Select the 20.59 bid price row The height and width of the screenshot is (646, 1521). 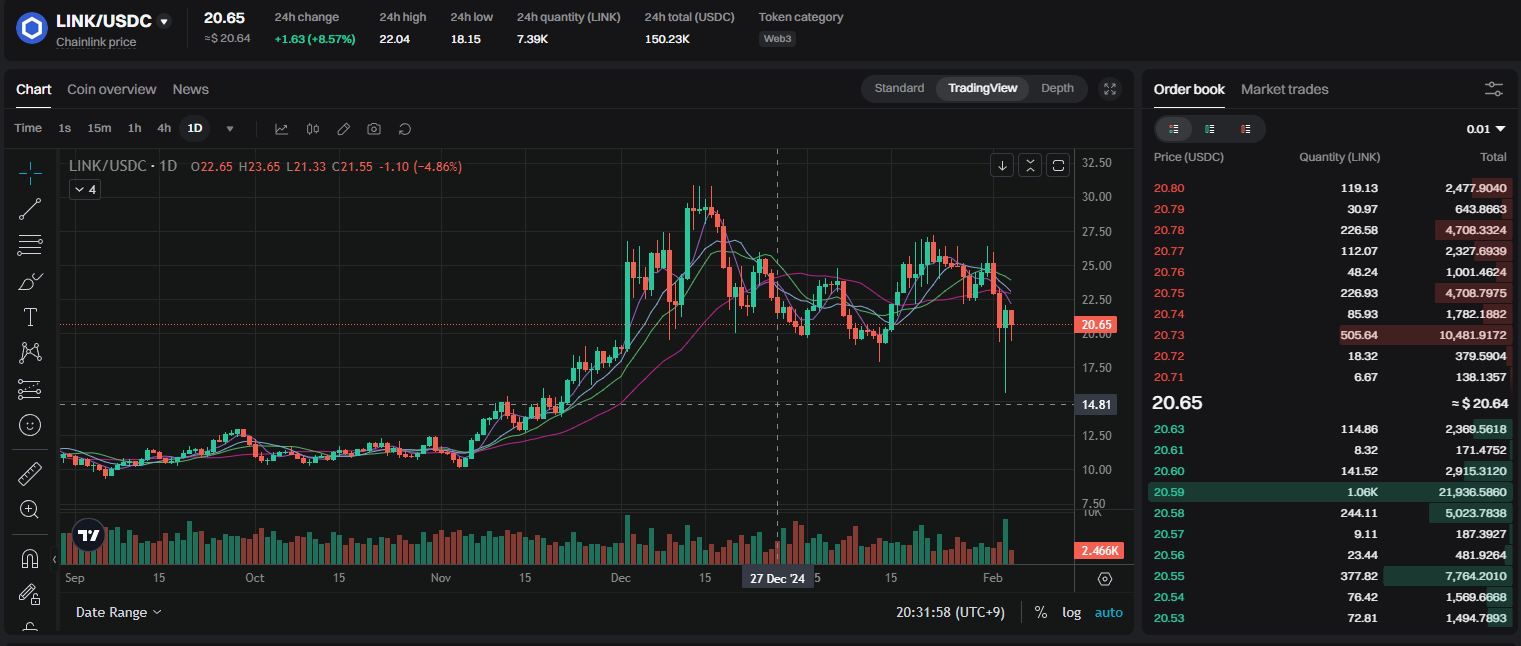(1330, 492)
